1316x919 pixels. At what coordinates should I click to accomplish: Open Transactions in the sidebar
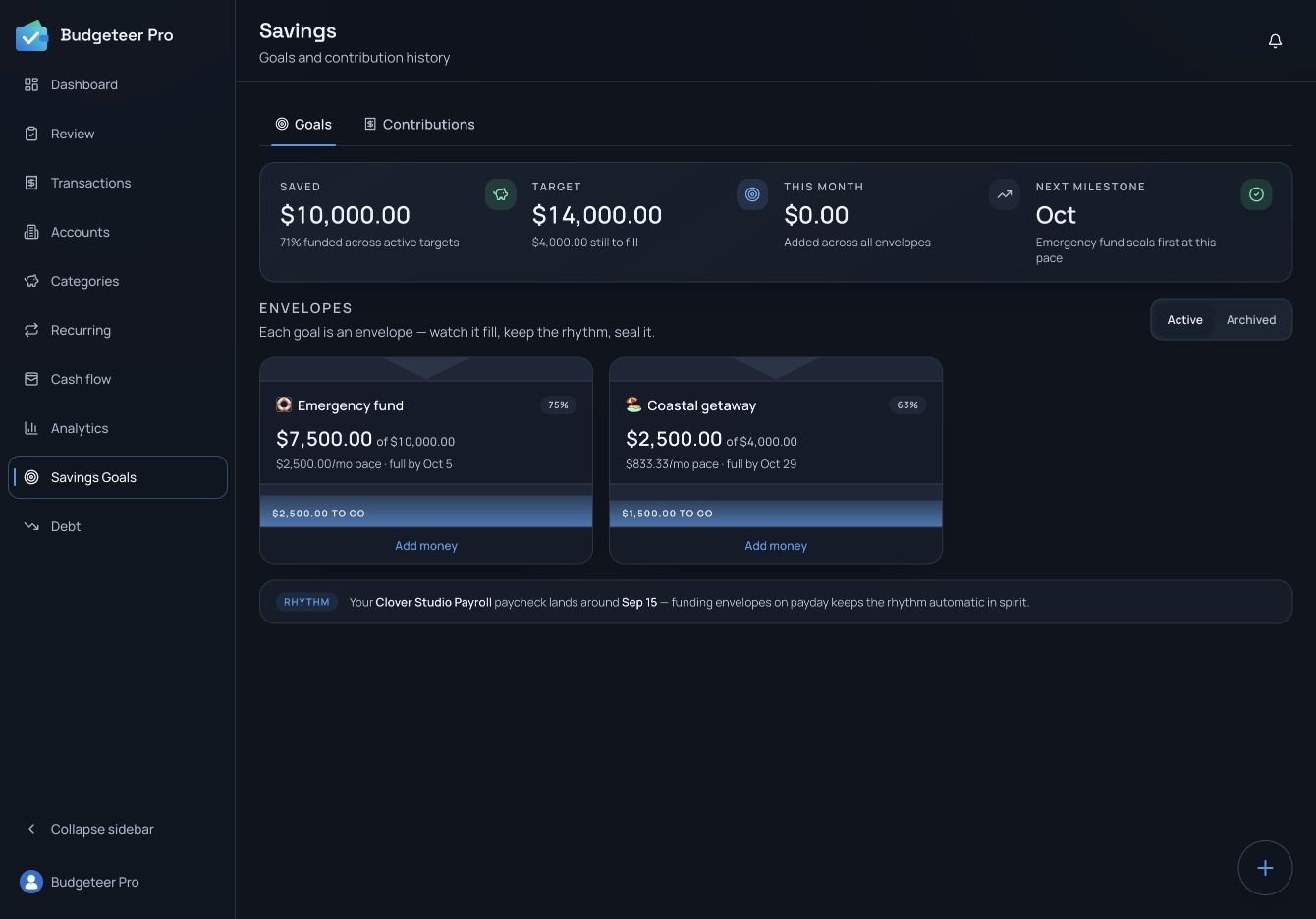(118, 183)
